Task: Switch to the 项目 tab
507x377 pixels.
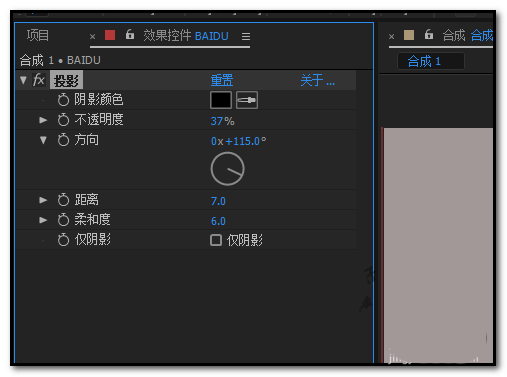Action: [x=38, y=35]
